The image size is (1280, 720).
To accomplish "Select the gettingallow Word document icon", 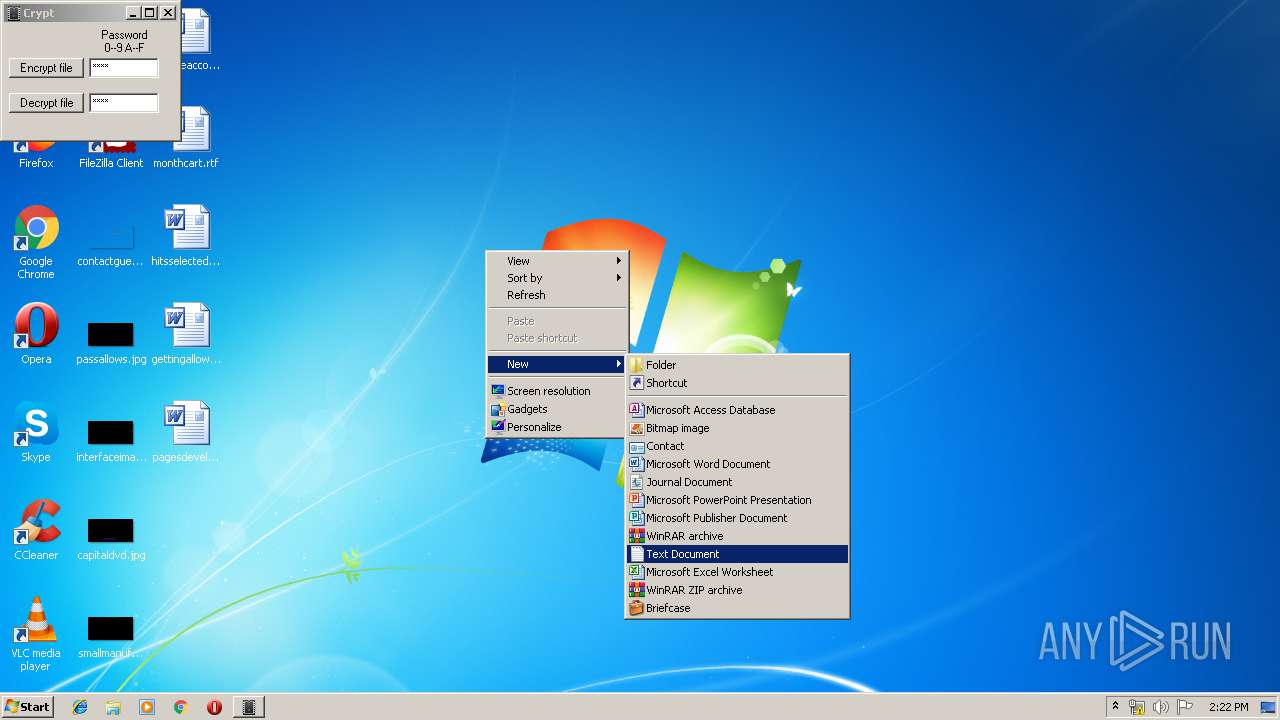I will click(x=186, y=334).
